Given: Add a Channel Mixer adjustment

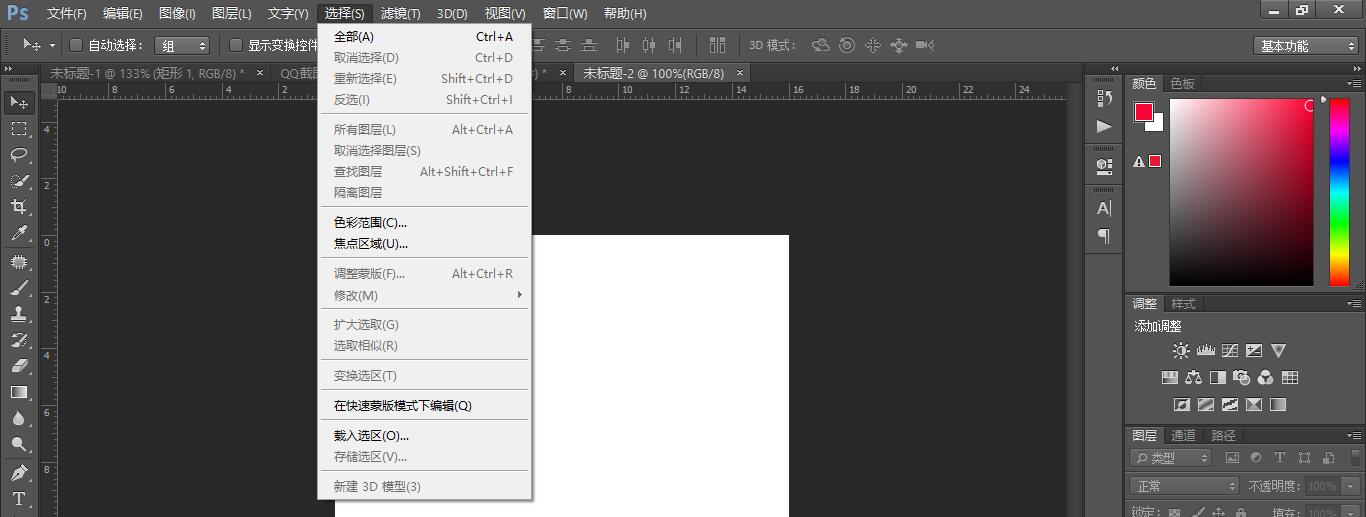Looking at the screenshot, I should tap(1265, 378).
